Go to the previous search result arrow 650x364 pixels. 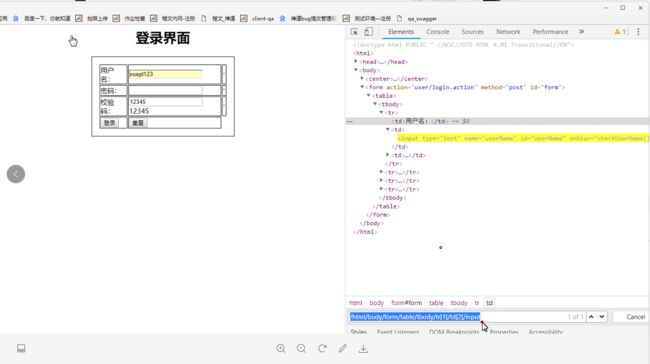coord(591,317)
